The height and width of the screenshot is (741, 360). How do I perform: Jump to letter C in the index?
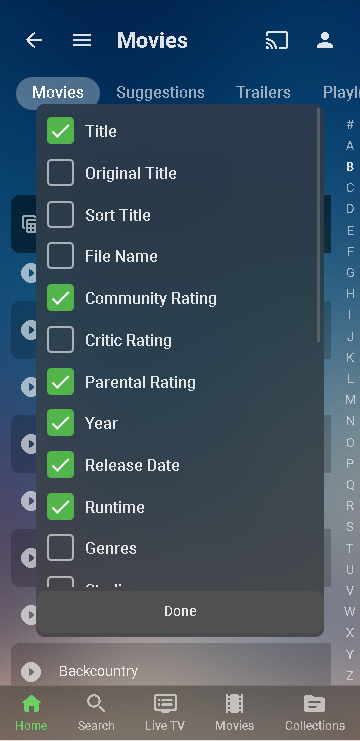[x=350, y=188]
